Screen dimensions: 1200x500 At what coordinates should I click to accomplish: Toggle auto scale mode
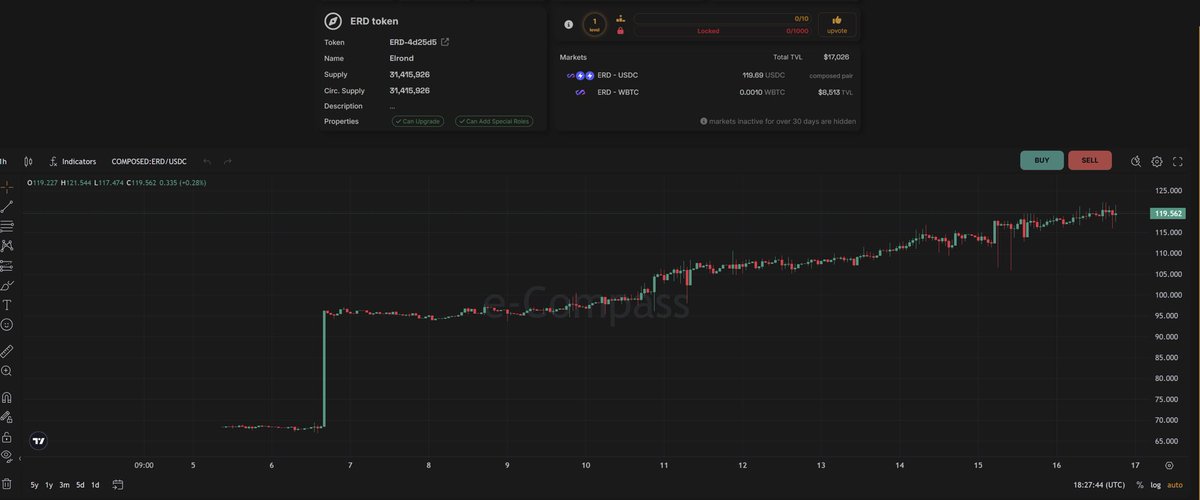pyautogui.click(x=1175, y=485)
